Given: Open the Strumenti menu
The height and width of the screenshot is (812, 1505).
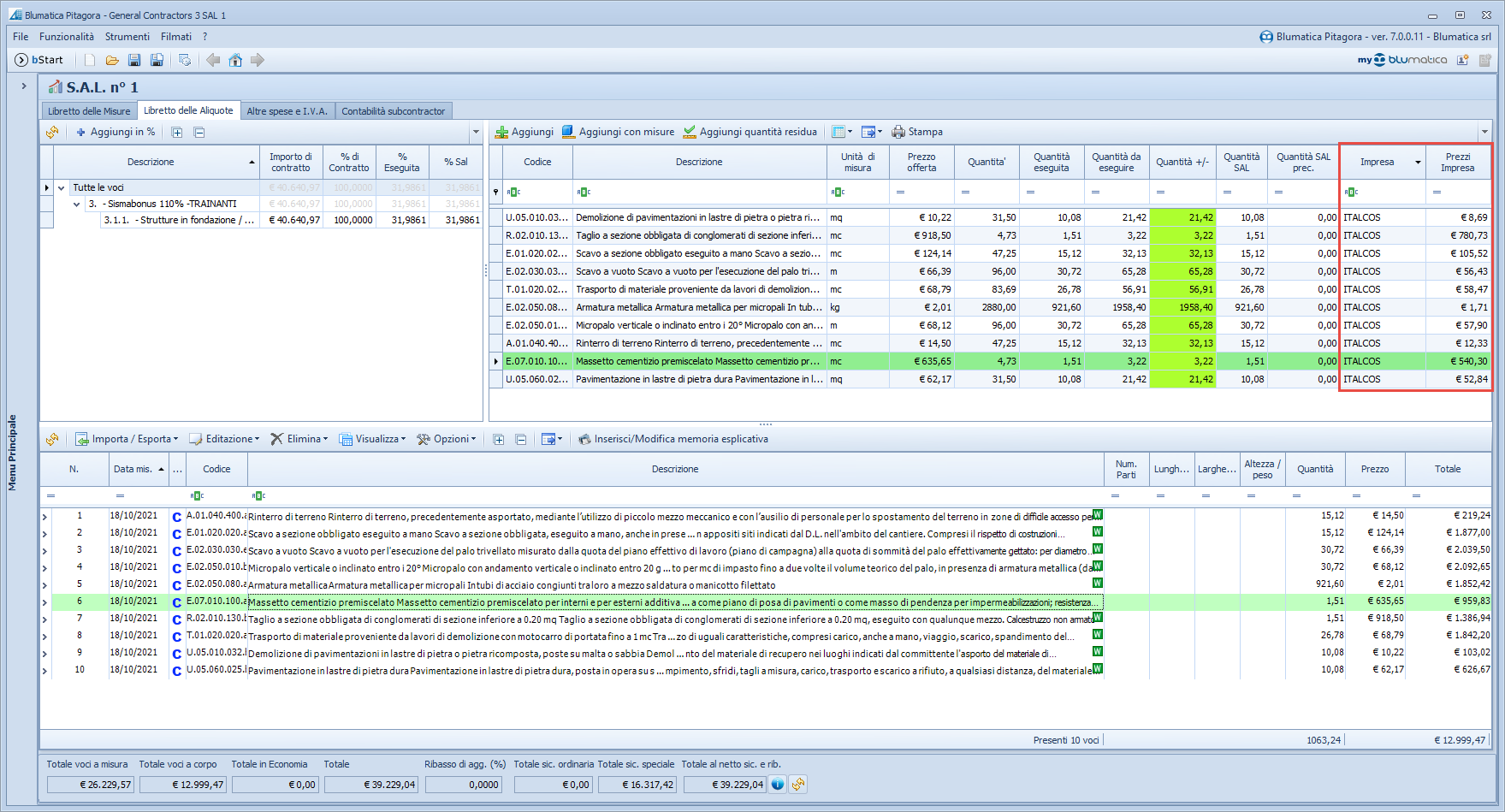Looking at the screenshot, I should click(127, 37).
